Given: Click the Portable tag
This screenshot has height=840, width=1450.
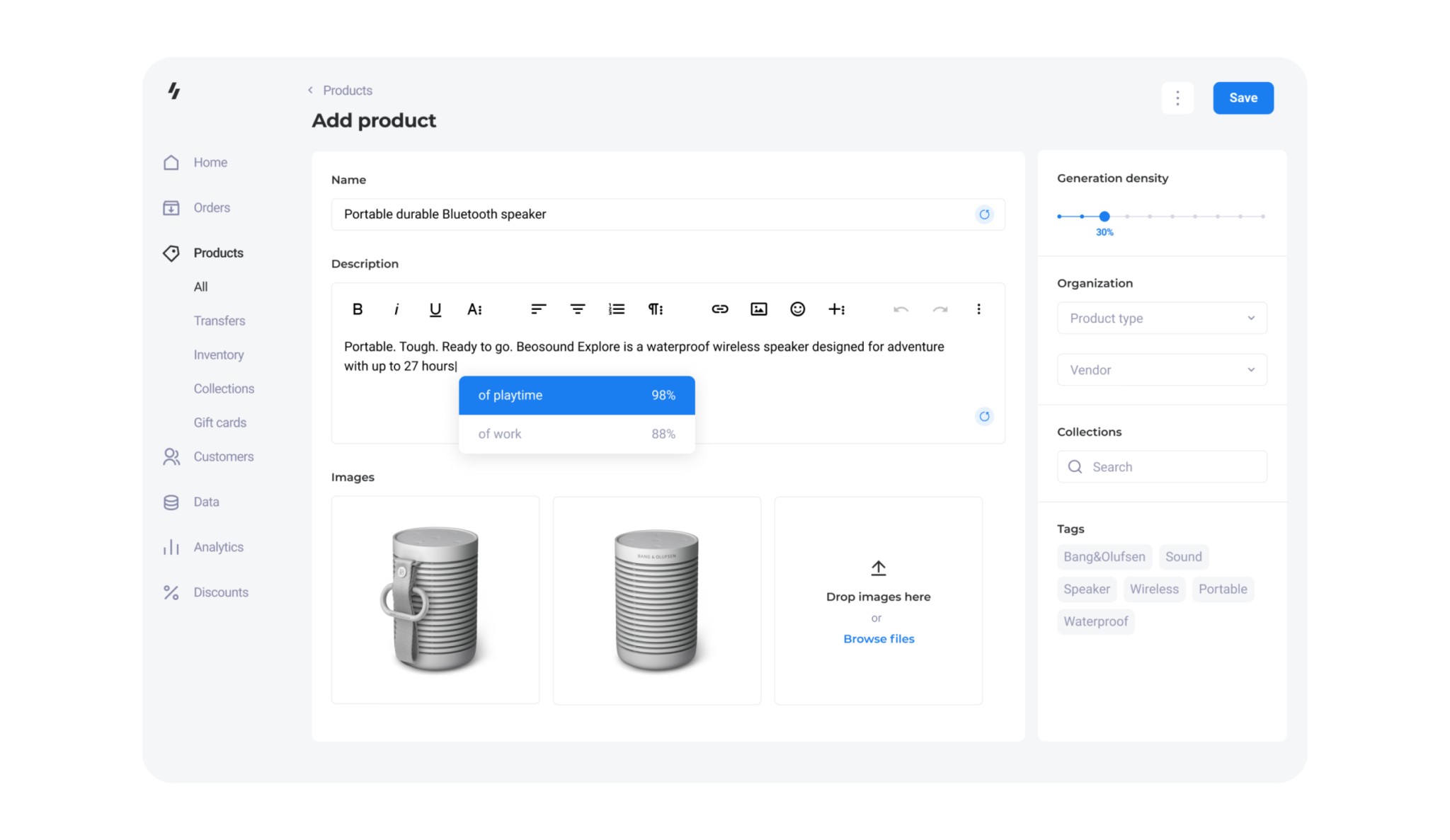Looking at the screenshot, I should 1223,589.
